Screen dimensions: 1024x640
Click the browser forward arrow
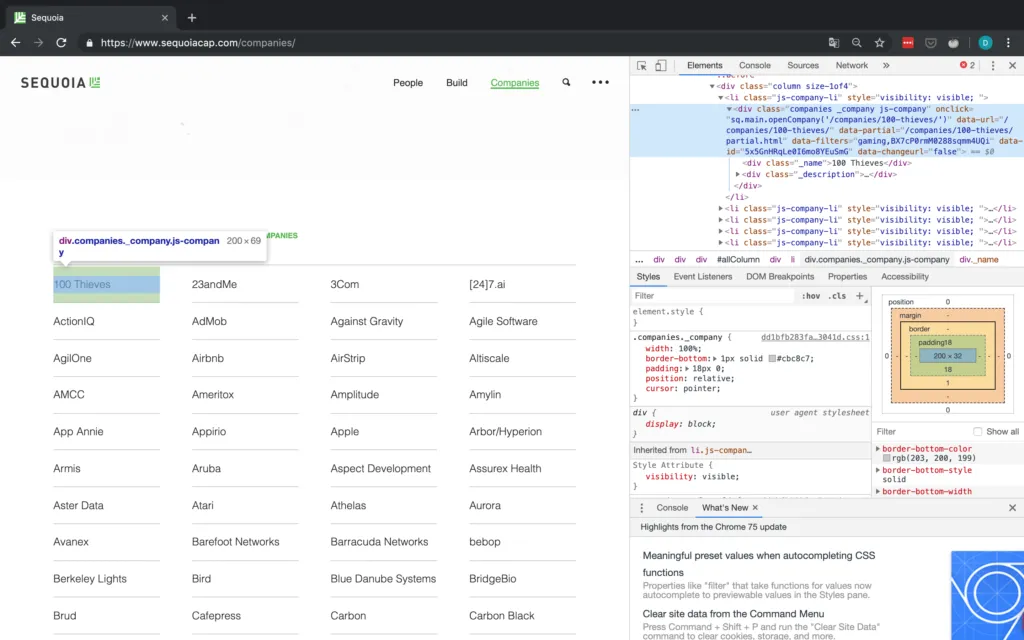(39, 42)
